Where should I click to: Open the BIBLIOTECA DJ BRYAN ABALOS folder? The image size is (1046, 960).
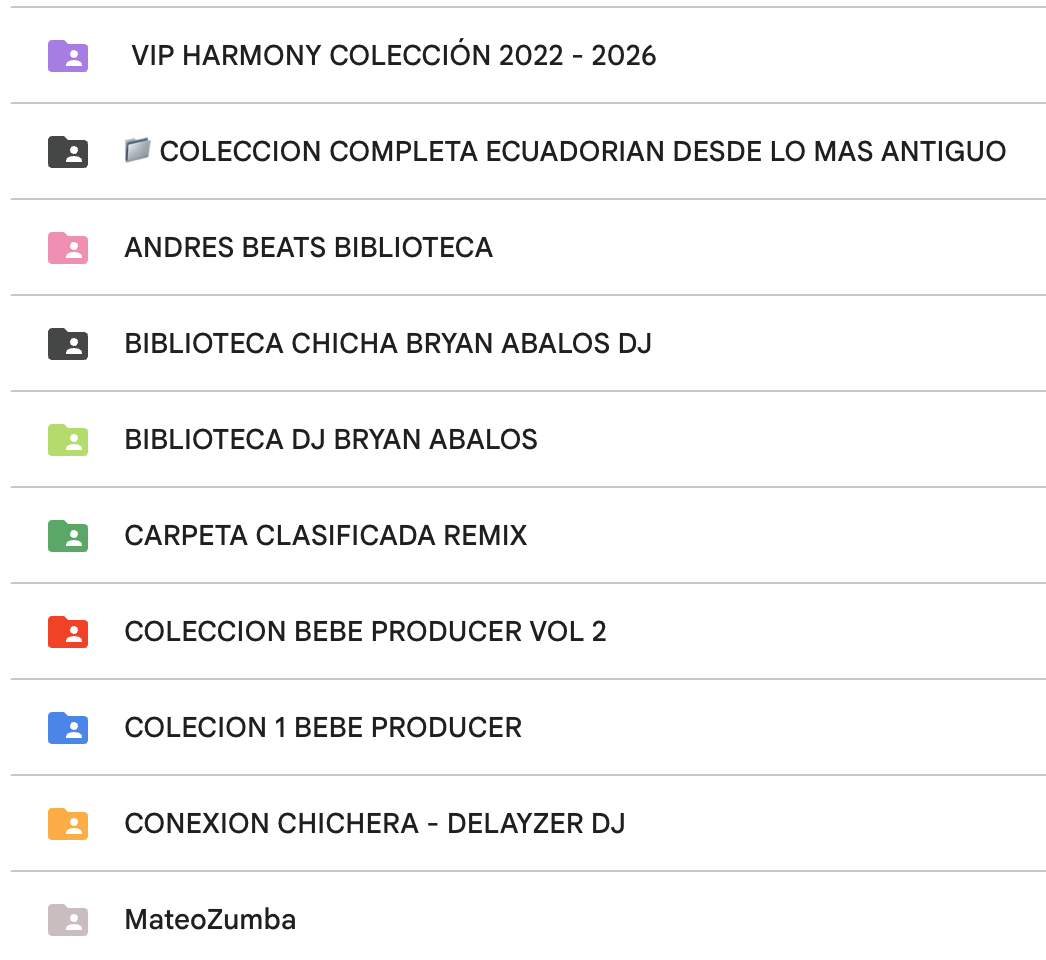[x=330, y=440]
